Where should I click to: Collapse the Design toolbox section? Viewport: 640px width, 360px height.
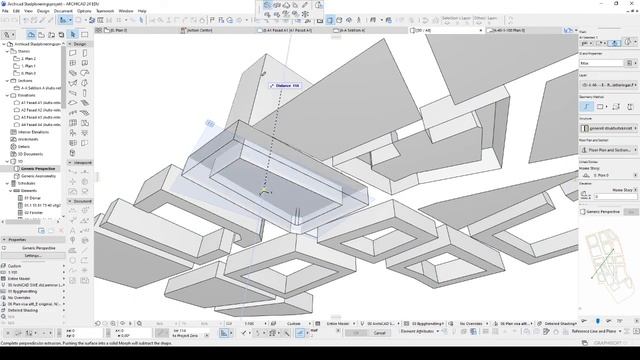coord(70,44)
